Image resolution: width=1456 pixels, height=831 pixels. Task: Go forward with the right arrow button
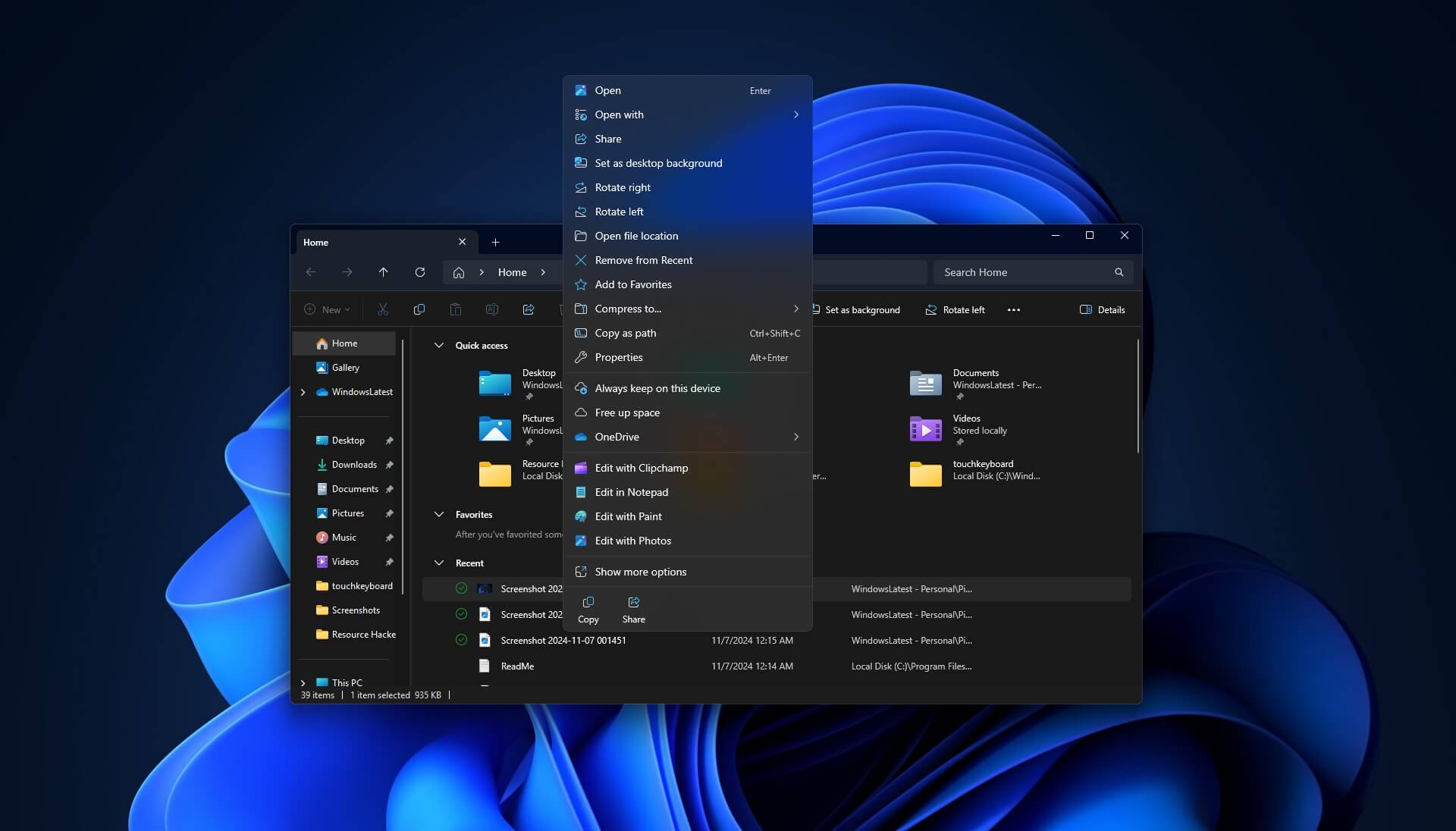(347, 272)
